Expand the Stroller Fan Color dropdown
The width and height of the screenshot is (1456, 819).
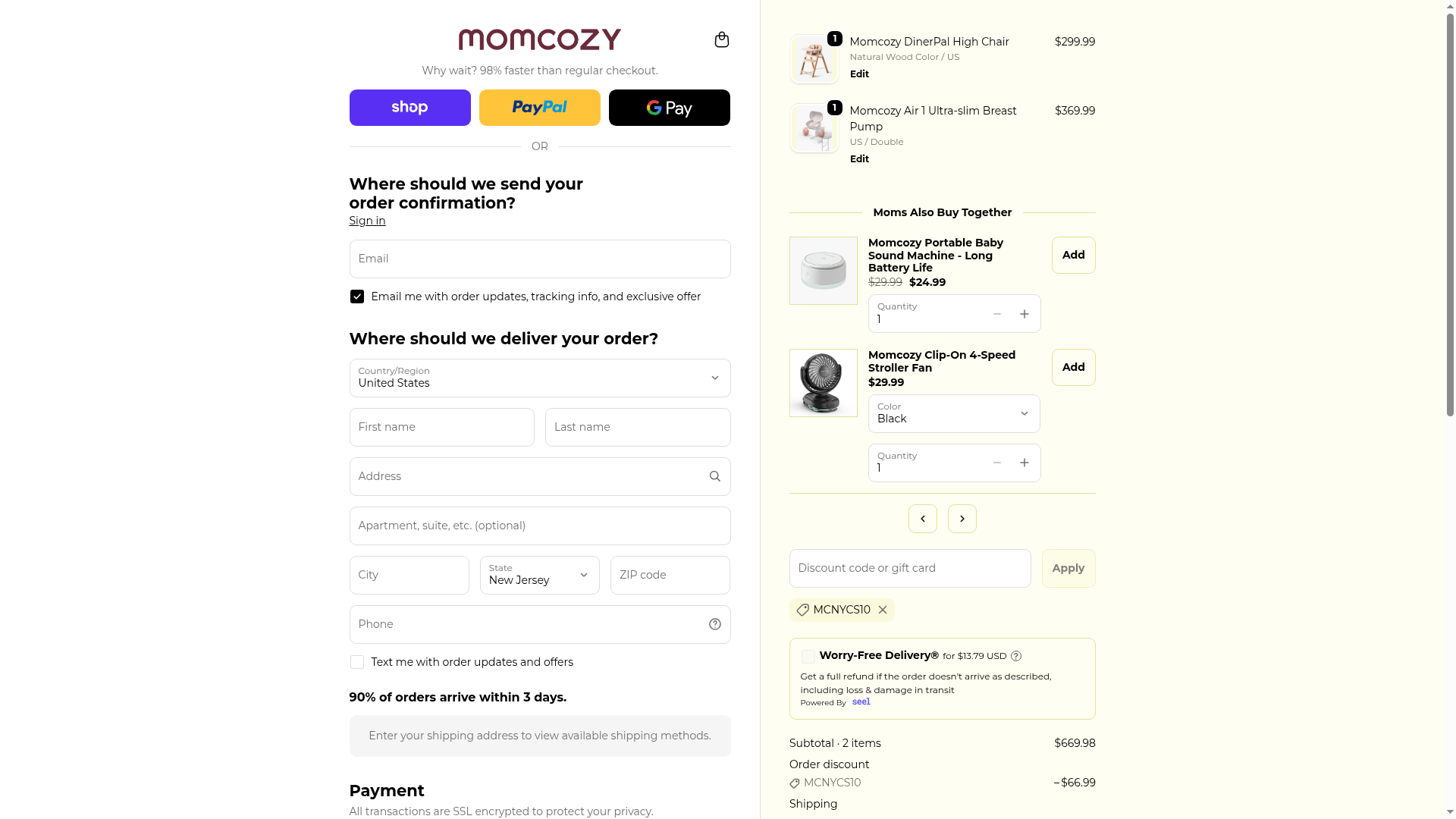click(x=953, y=413)
